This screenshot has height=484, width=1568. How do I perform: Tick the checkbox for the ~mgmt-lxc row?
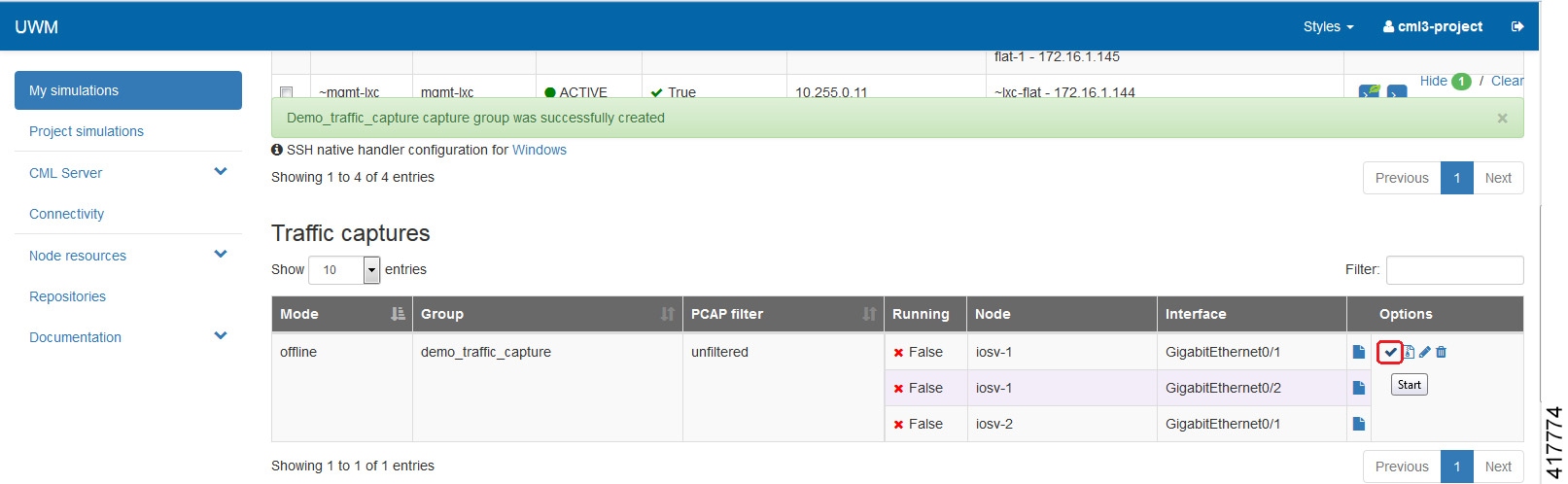[286, 92]
